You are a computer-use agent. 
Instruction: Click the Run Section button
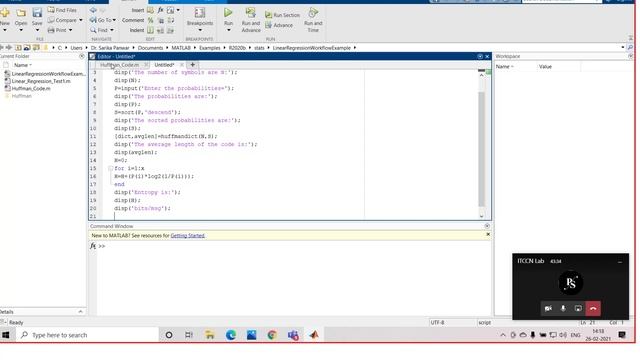(x=282, y=15)
